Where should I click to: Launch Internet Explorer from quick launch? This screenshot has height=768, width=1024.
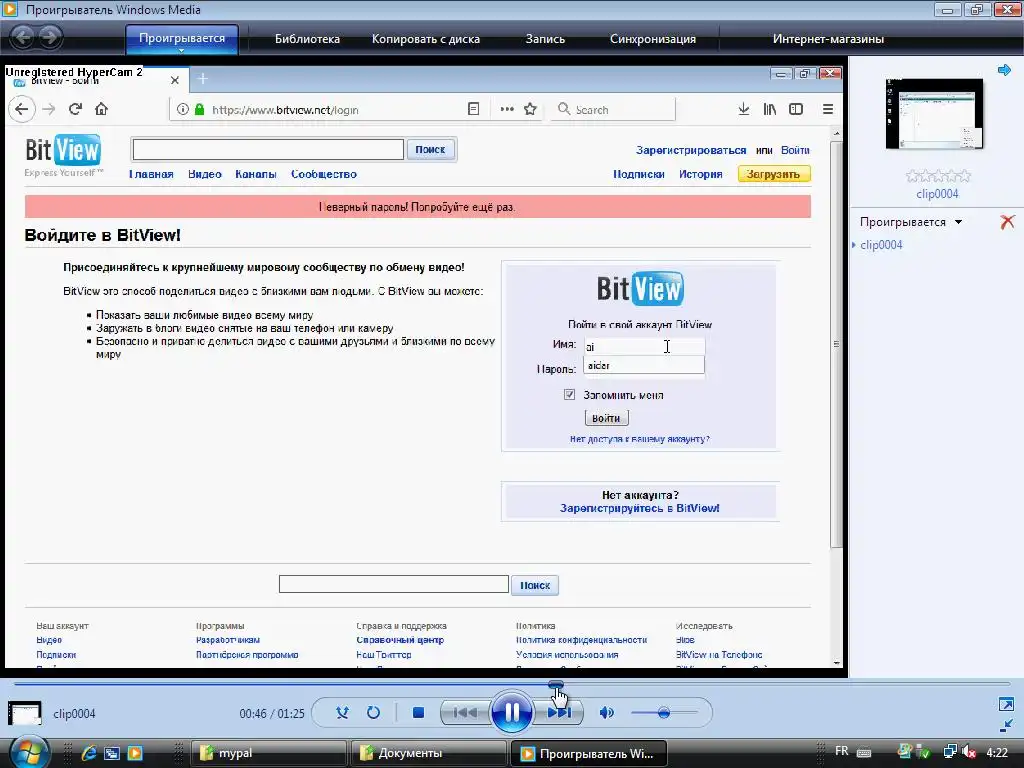89,753
